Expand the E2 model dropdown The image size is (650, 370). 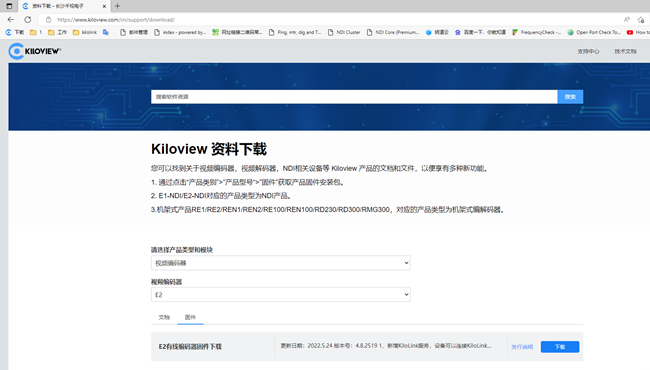(x=281, y=295)
